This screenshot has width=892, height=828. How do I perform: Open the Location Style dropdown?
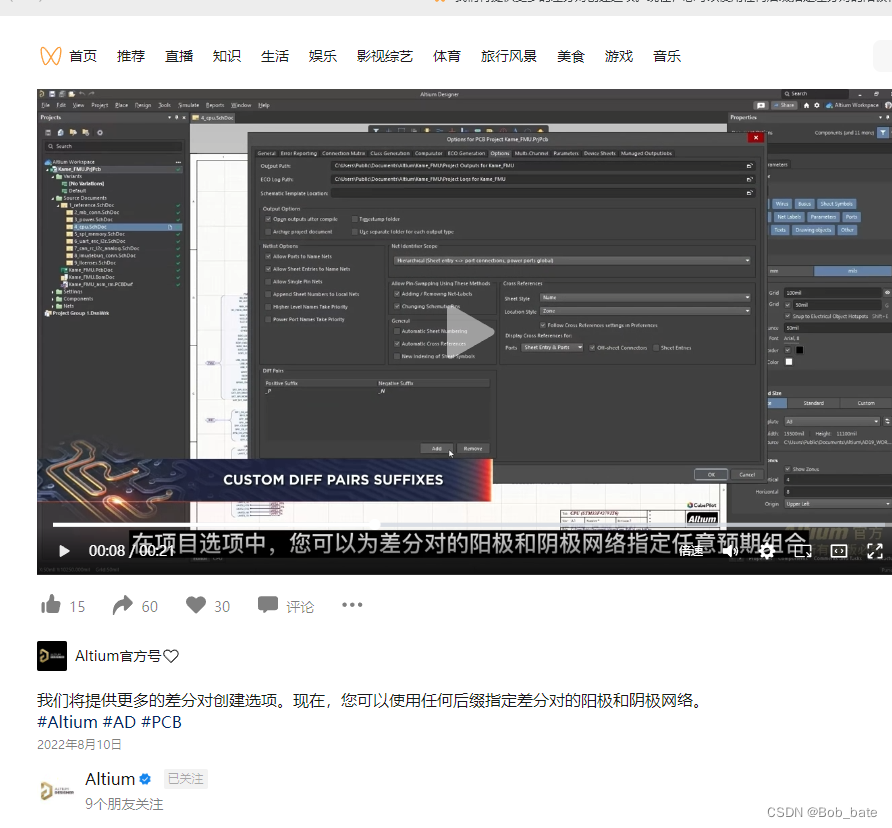coord(645,311)
